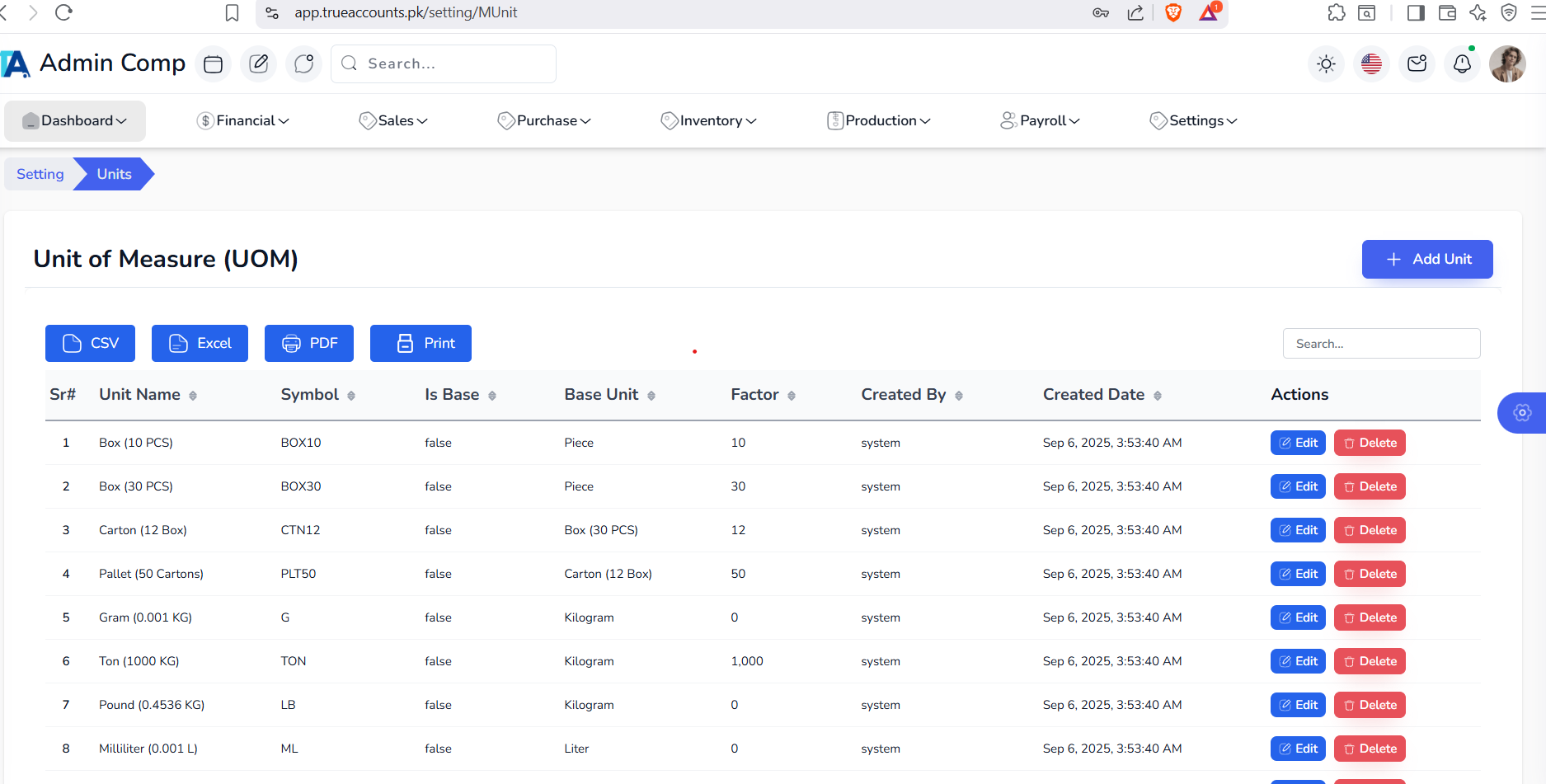Image resolution: width=1546 pixels, height=784 pixels.
Task: Export the units table as Excel
Action: click(x=200, y=344)
